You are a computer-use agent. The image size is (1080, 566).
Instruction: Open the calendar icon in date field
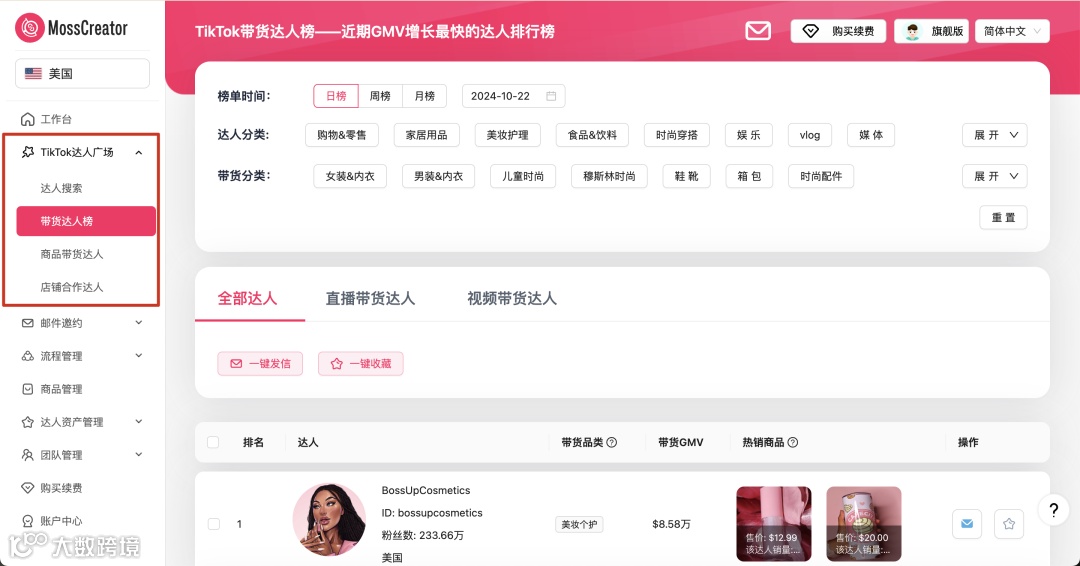551,96
